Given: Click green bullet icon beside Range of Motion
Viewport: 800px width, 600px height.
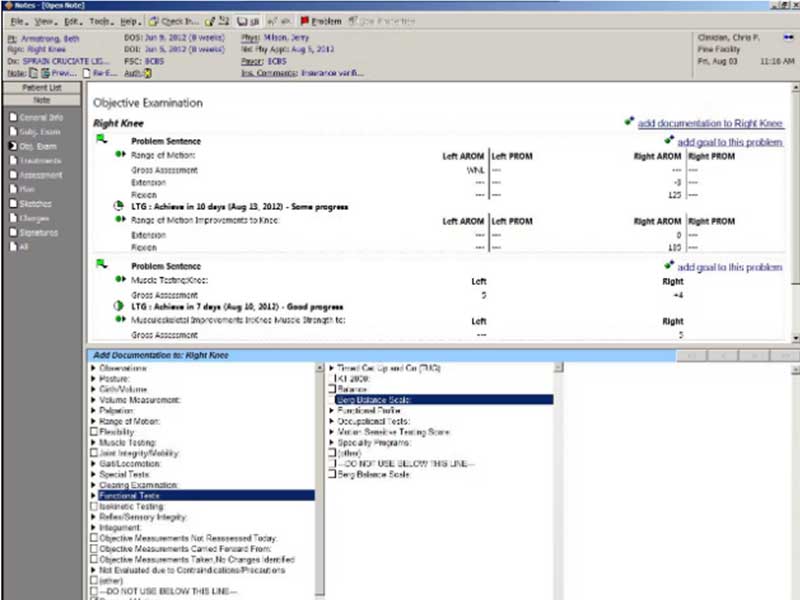Looking at the screenshot, I should point(120,154).
